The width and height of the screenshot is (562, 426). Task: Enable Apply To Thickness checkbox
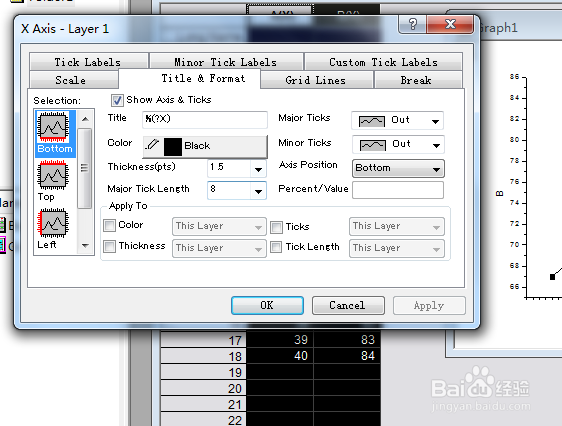(x=109, y=246)
